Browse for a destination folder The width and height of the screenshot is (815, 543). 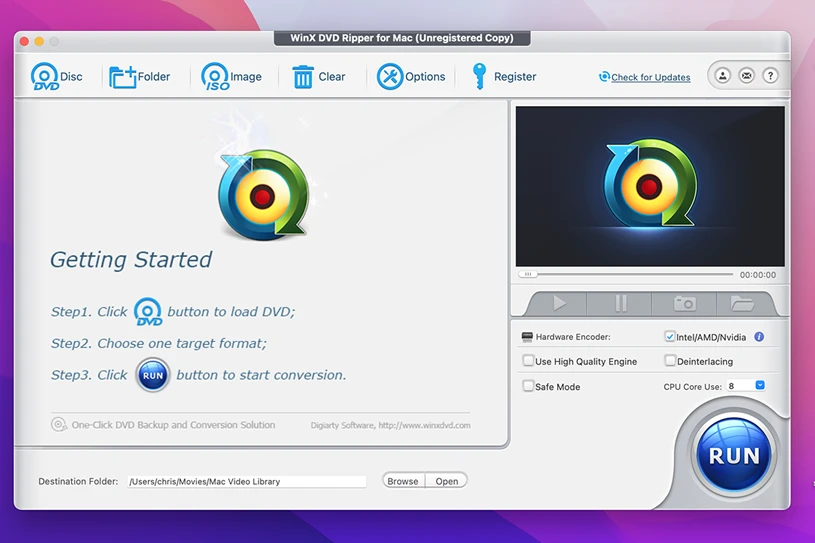click(403, 481)
